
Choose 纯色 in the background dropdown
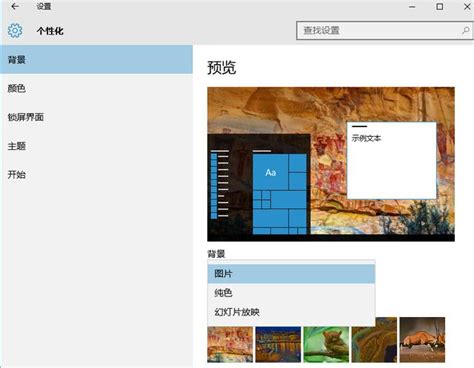tap(291, 293)
